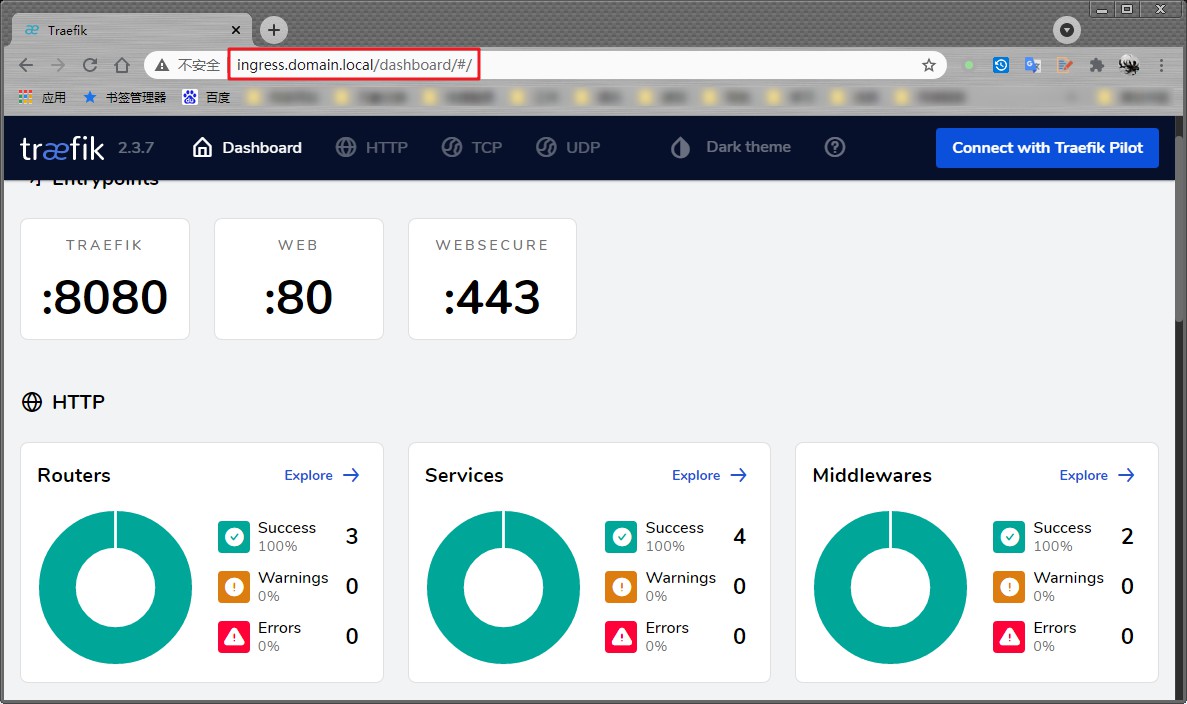The height and width of the screenshot is (704, 1187).
Task: Open the 书签管理器 bookmark manager
Action: click(x=124, y=97)
